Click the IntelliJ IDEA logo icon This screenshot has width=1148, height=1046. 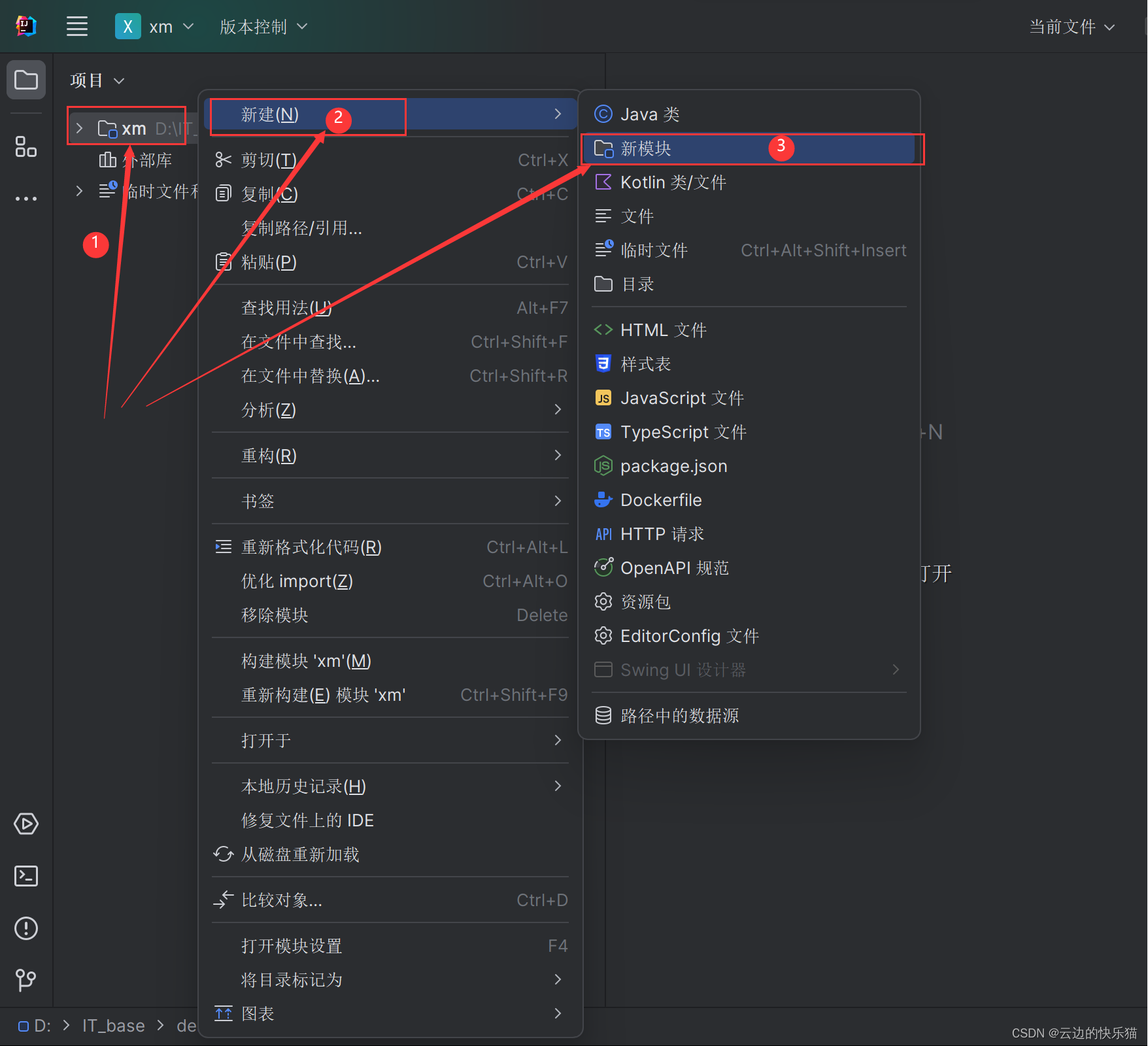25,26
